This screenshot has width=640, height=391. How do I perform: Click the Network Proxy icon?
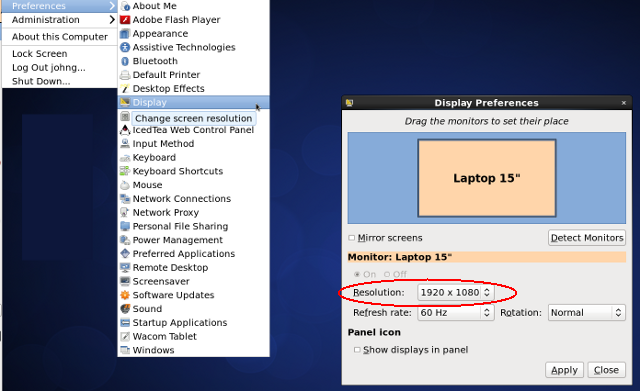pyautogui.click(x=125, y=213)
